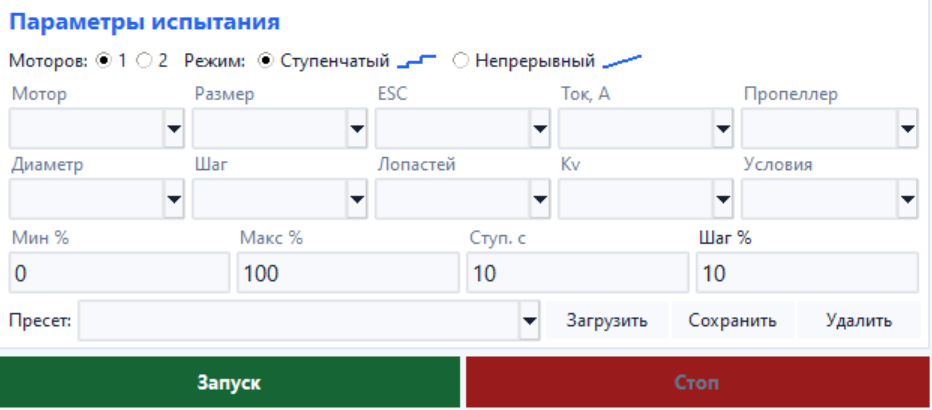
Task: Open the ESC dropdown list
Action: point(462,128)
